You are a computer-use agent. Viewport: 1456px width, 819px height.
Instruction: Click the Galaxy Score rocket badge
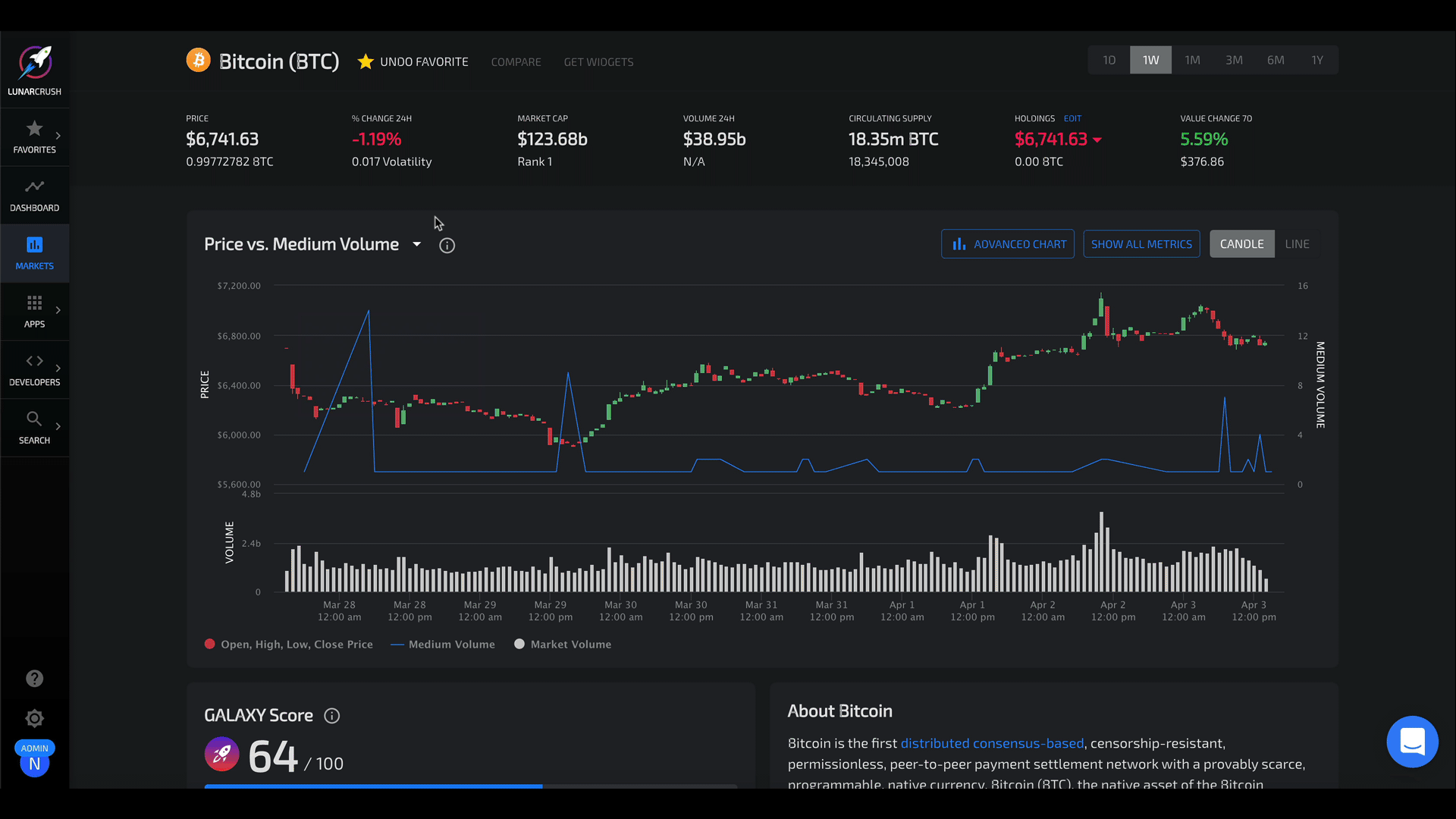pos(221,754)
